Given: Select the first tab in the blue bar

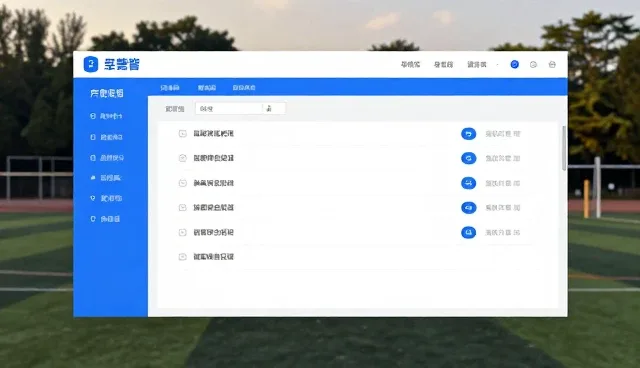Looking at the screenshot, I should (170, 88).
